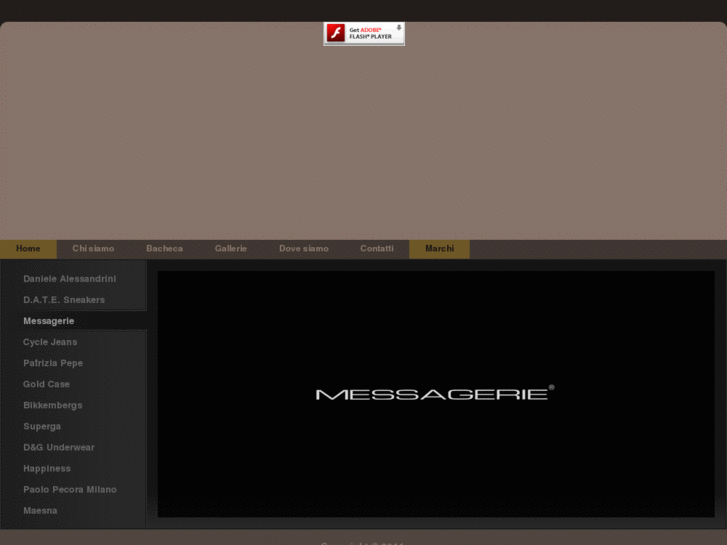Open the Contatti page
This screenshot has width=727, height=545.
(x=377, y=249)
